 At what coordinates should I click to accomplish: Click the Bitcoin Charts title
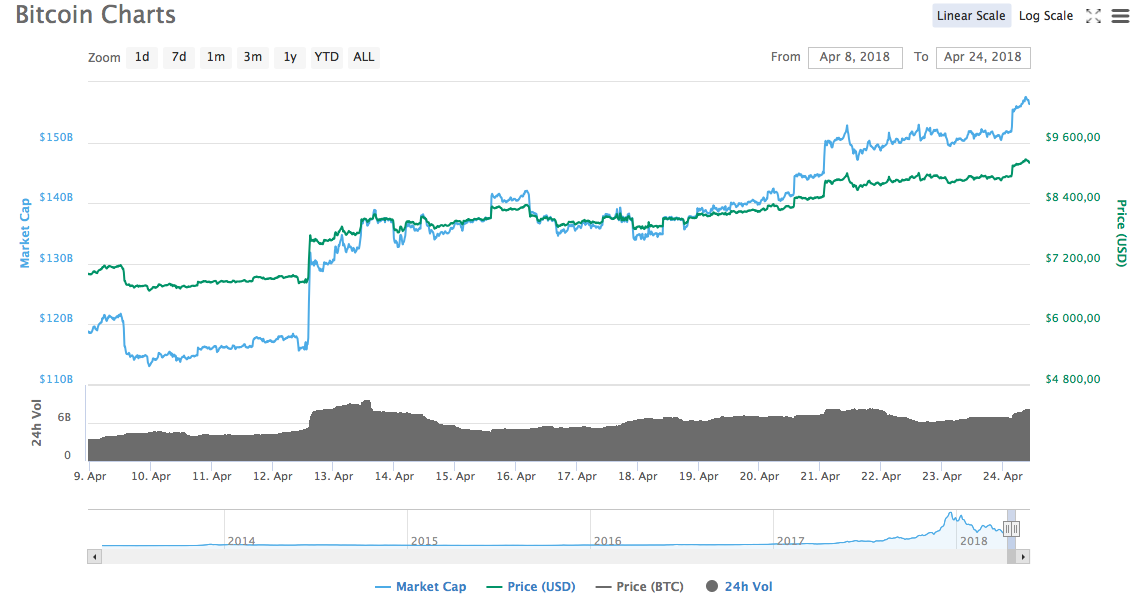coord(95,15)
